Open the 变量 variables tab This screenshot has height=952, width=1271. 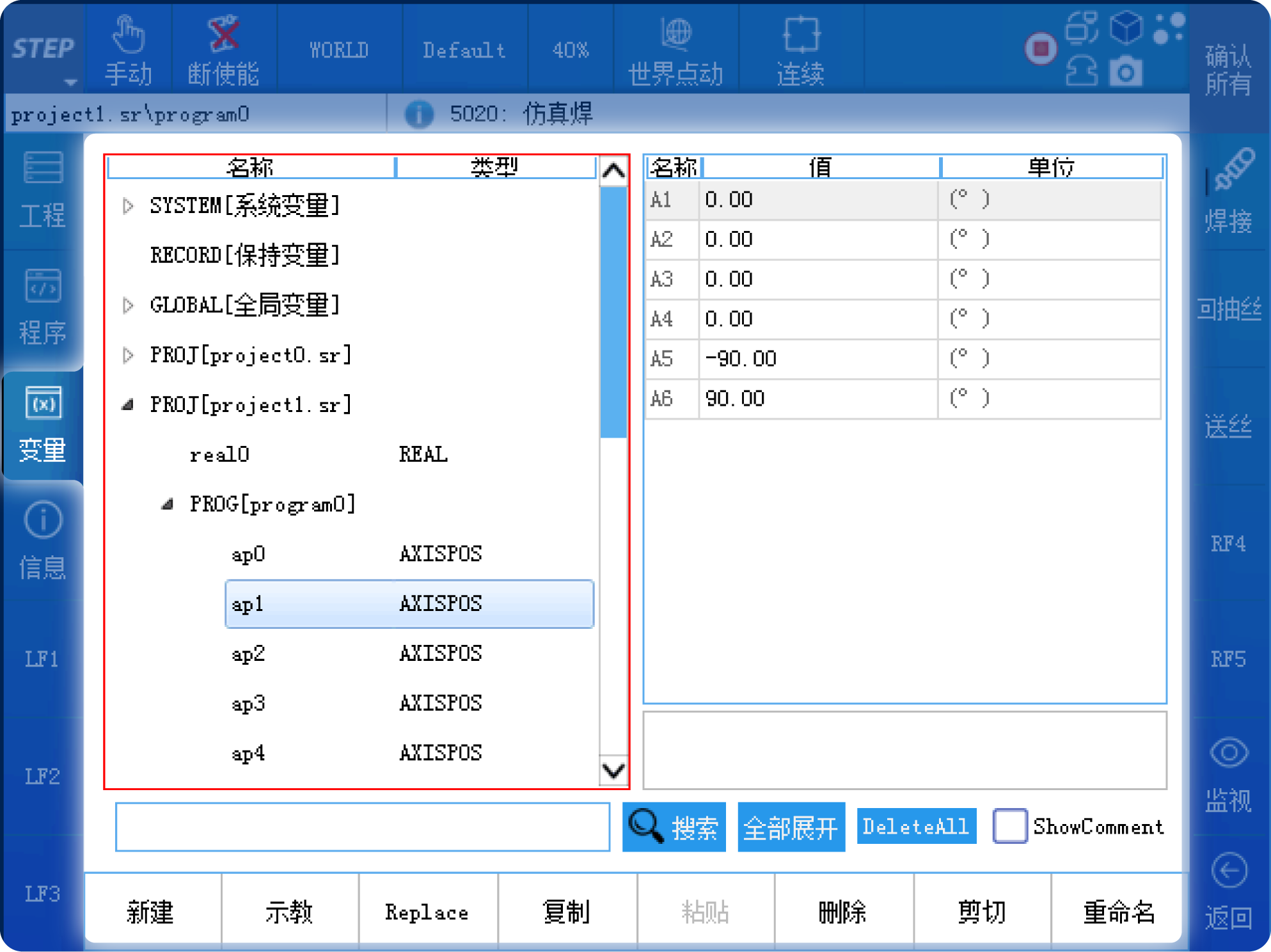pyautogui.click(x=42, y=425)
